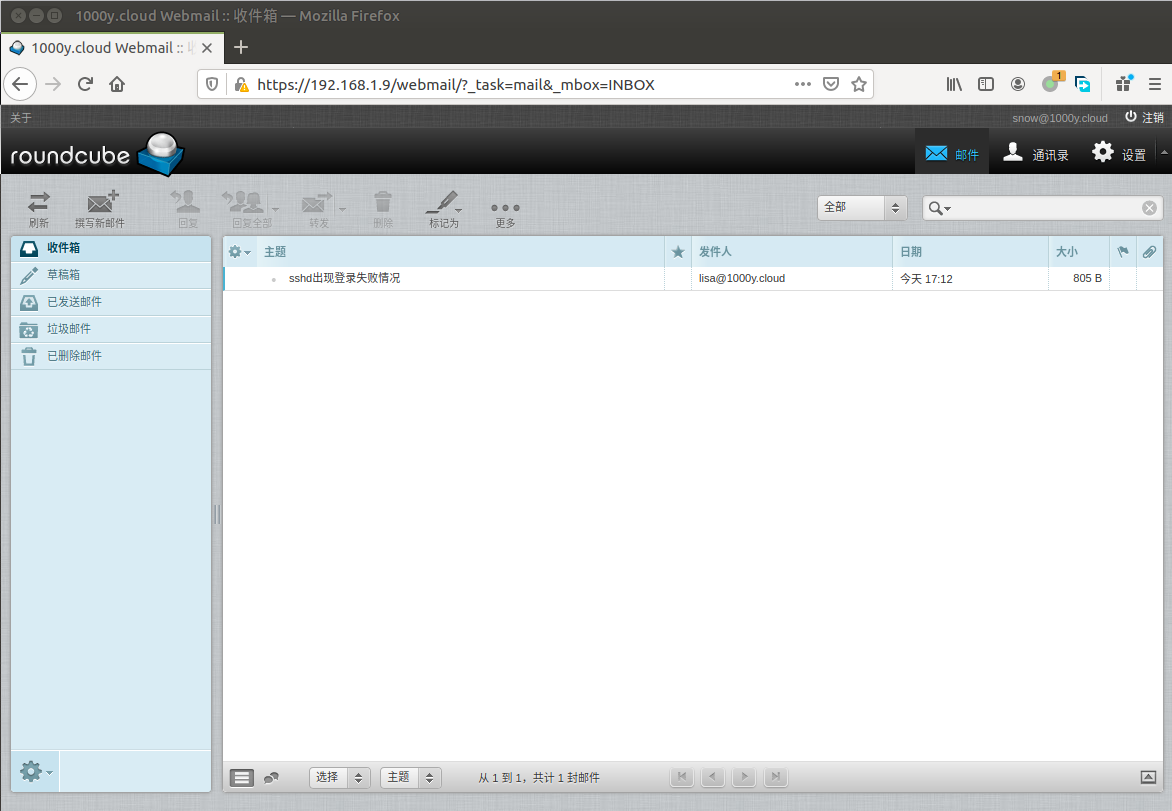This screenshot has width=1172, height=811.
Task: Open the Contacts address book
Action: click(1036, 154)
